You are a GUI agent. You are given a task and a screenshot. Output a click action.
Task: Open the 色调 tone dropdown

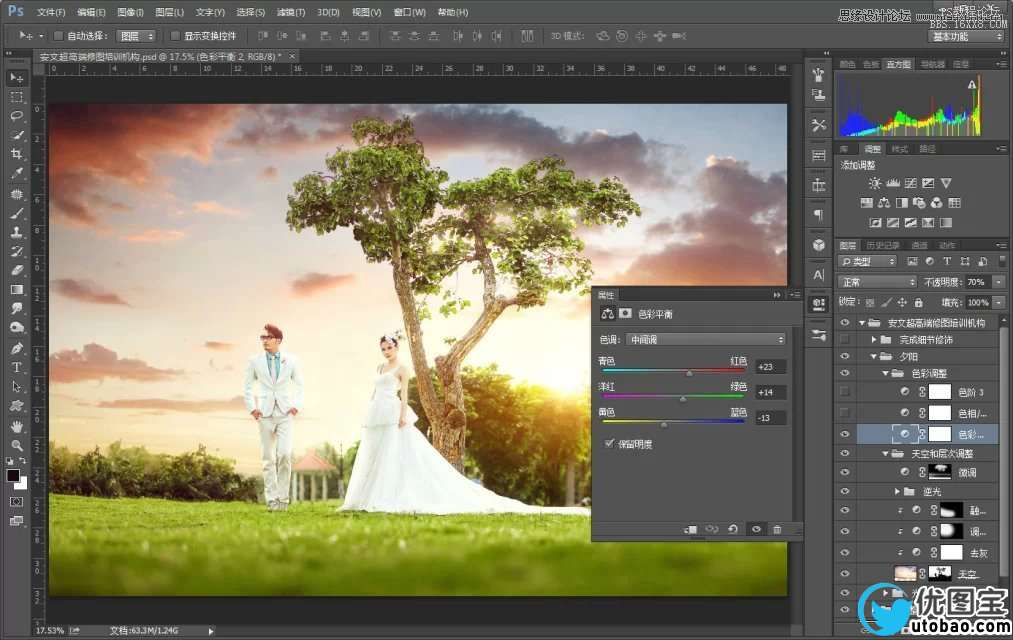click(705, 340)
